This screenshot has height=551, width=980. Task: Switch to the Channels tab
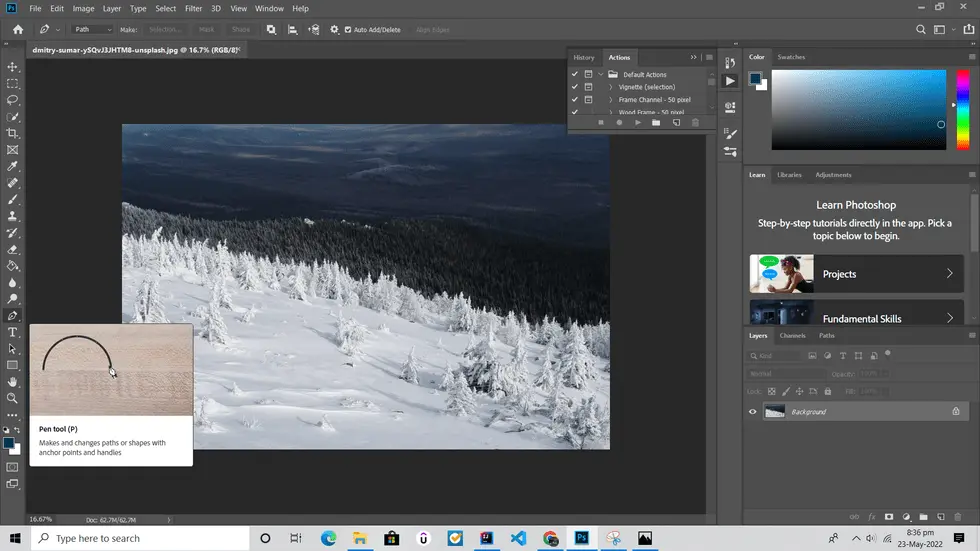click(792, 336)
